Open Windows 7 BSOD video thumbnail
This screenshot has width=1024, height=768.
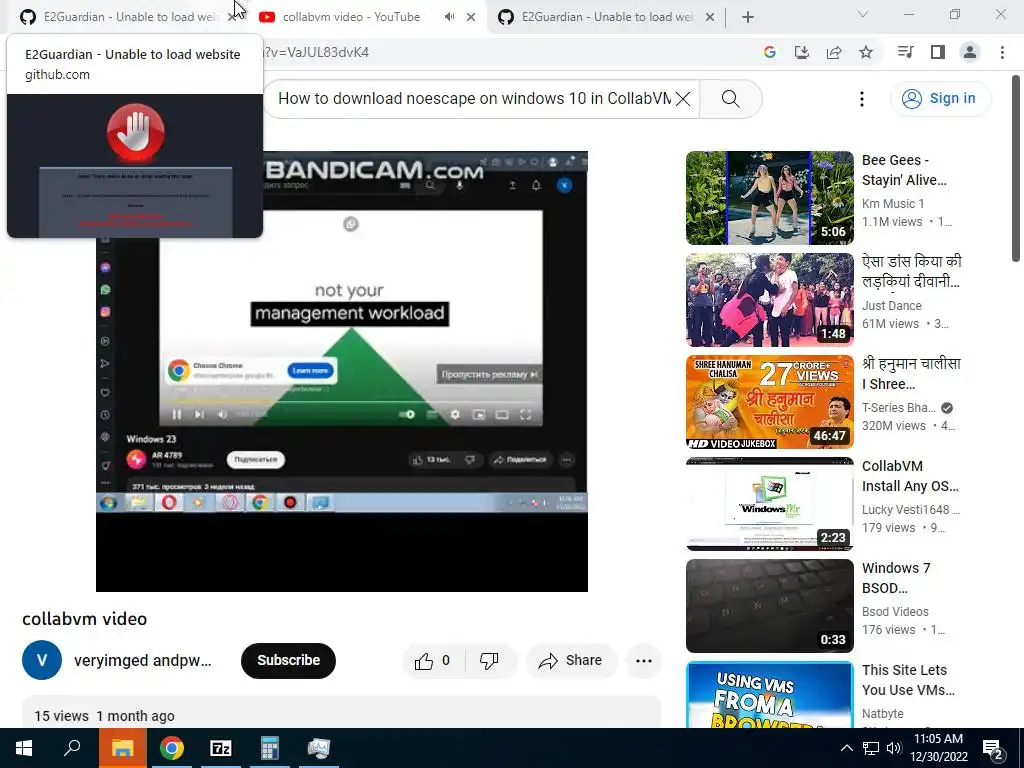tap(769, 605)
